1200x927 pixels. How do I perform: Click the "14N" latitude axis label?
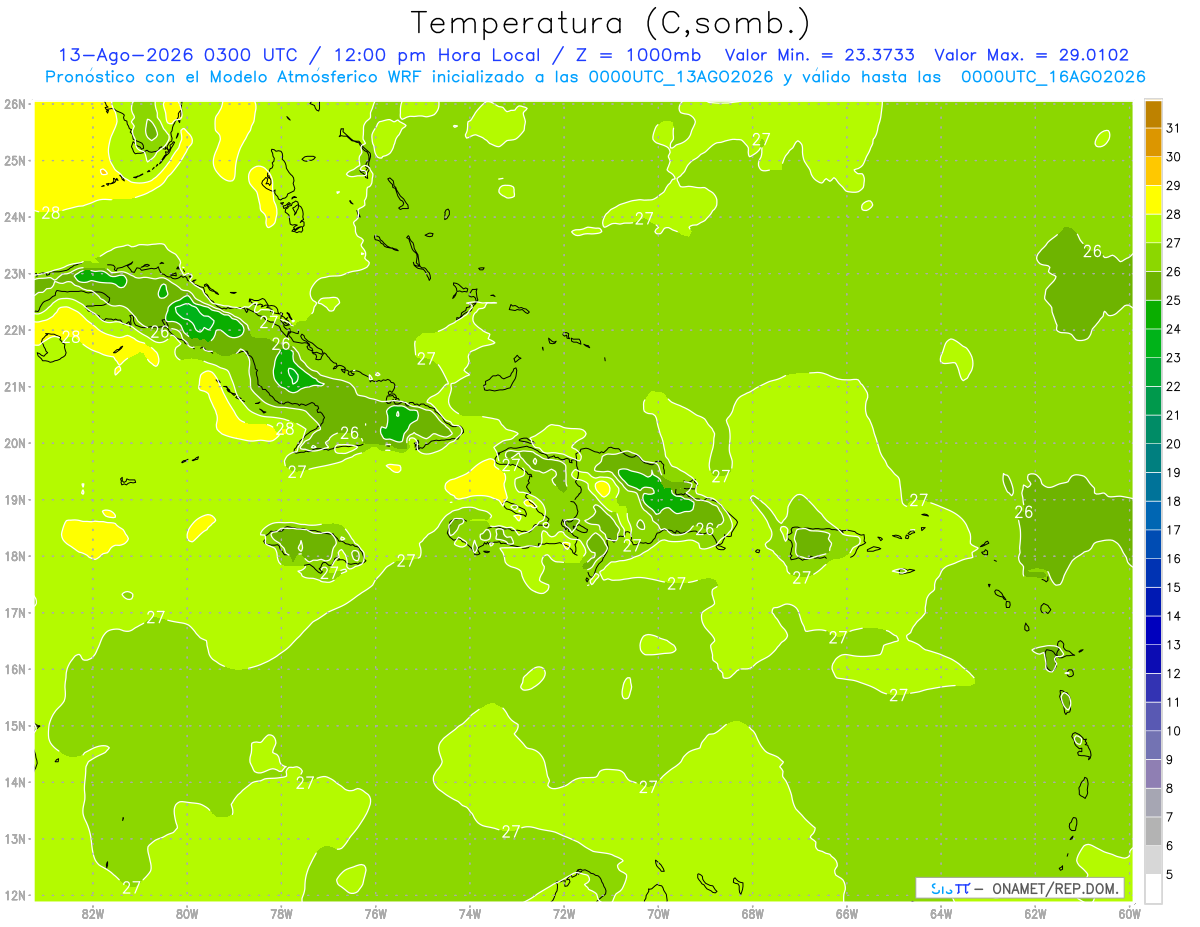pos(14,782)
